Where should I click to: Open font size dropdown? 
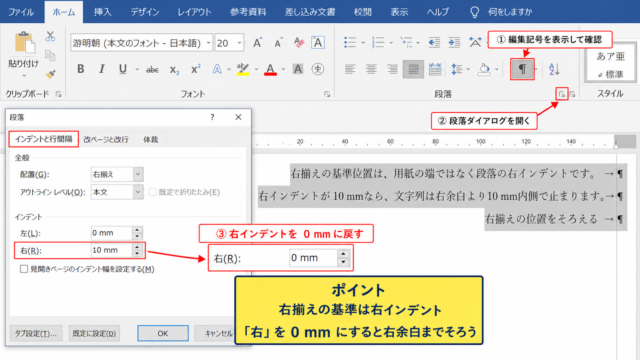(x=239, y=43)
